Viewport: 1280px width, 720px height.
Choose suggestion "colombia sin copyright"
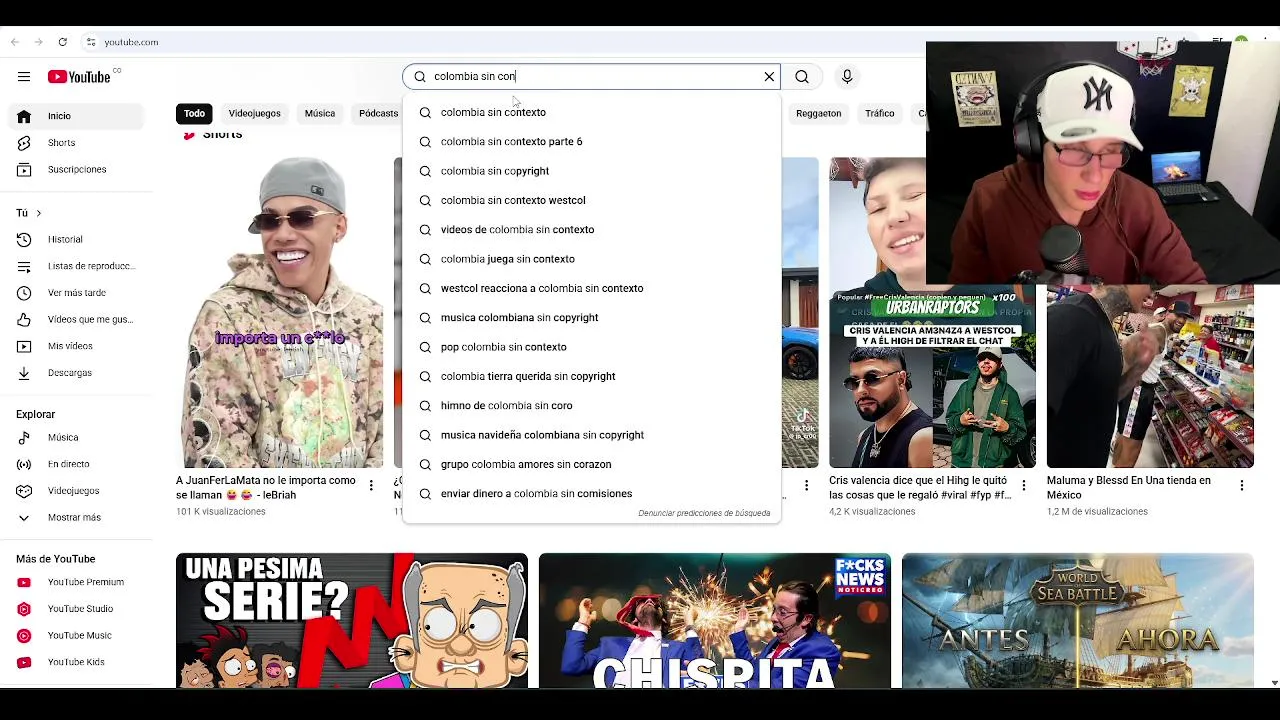pos(591,171)
